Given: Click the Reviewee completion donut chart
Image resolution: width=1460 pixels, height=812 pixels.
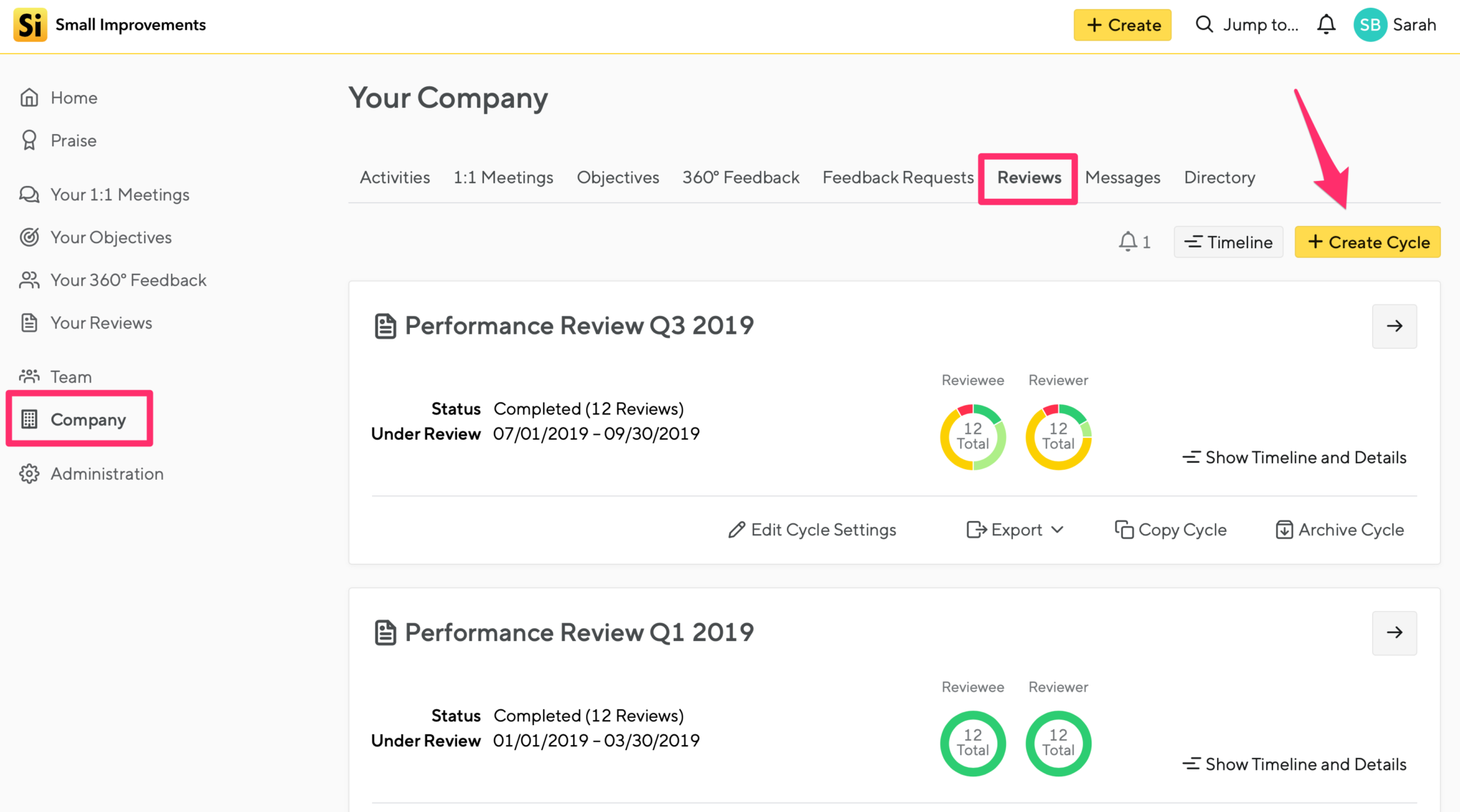Looking at the screenshot, I should coord(972,436).
